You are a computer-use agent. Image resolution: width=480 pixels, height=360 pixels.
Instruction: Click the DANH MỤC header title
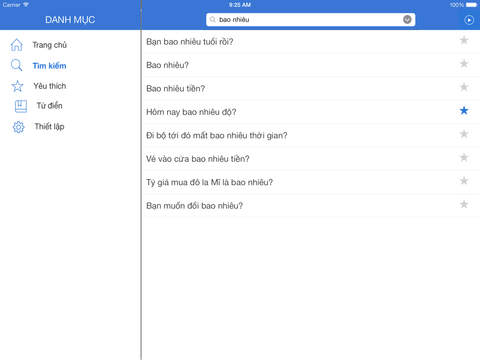[70, 20]
